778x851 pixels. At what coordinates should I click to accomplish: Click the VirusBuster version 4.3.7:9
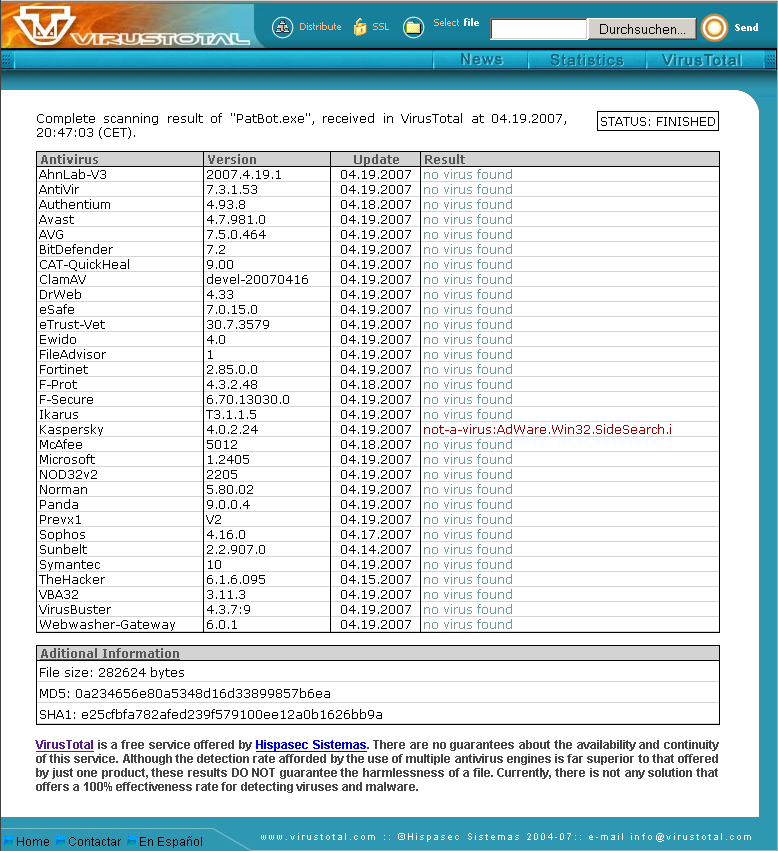tap(229, 609)
